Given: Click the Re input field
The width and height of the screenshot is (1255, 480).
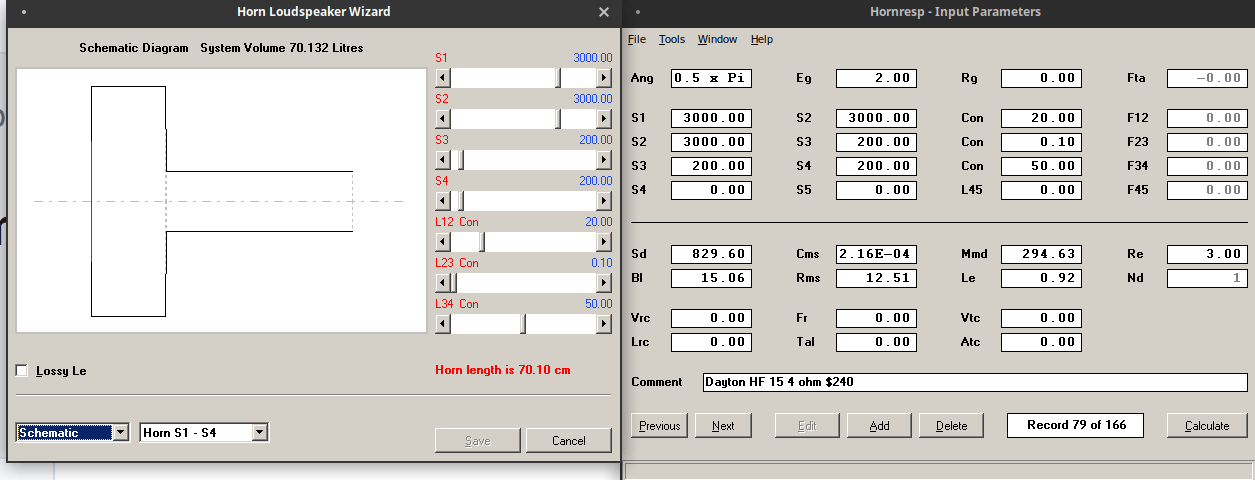Looking at the screenshot, I should [1207, 254].
